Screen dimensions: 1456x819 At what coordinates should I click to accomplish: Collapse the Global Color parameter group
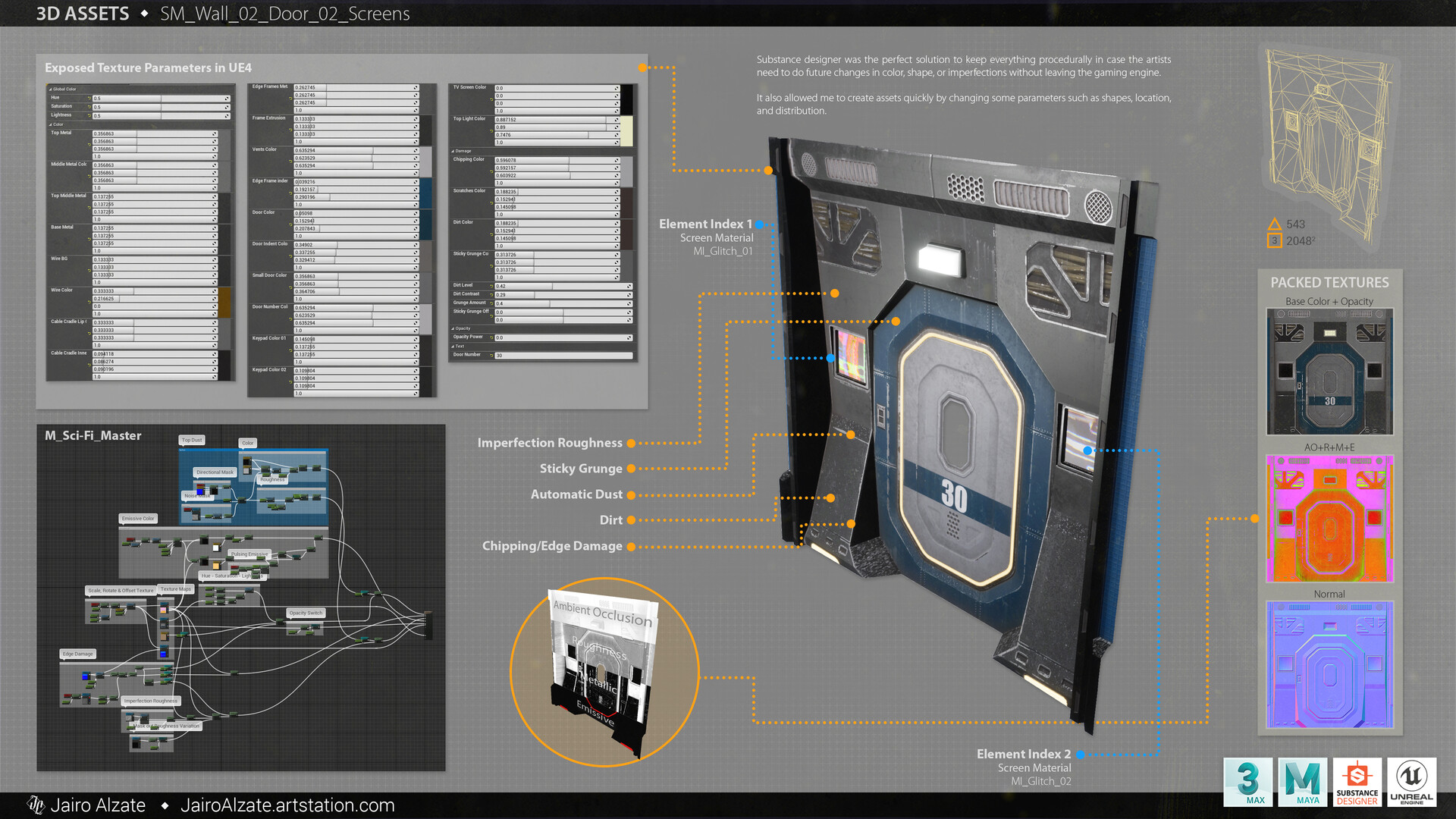(x=51, y=89)
